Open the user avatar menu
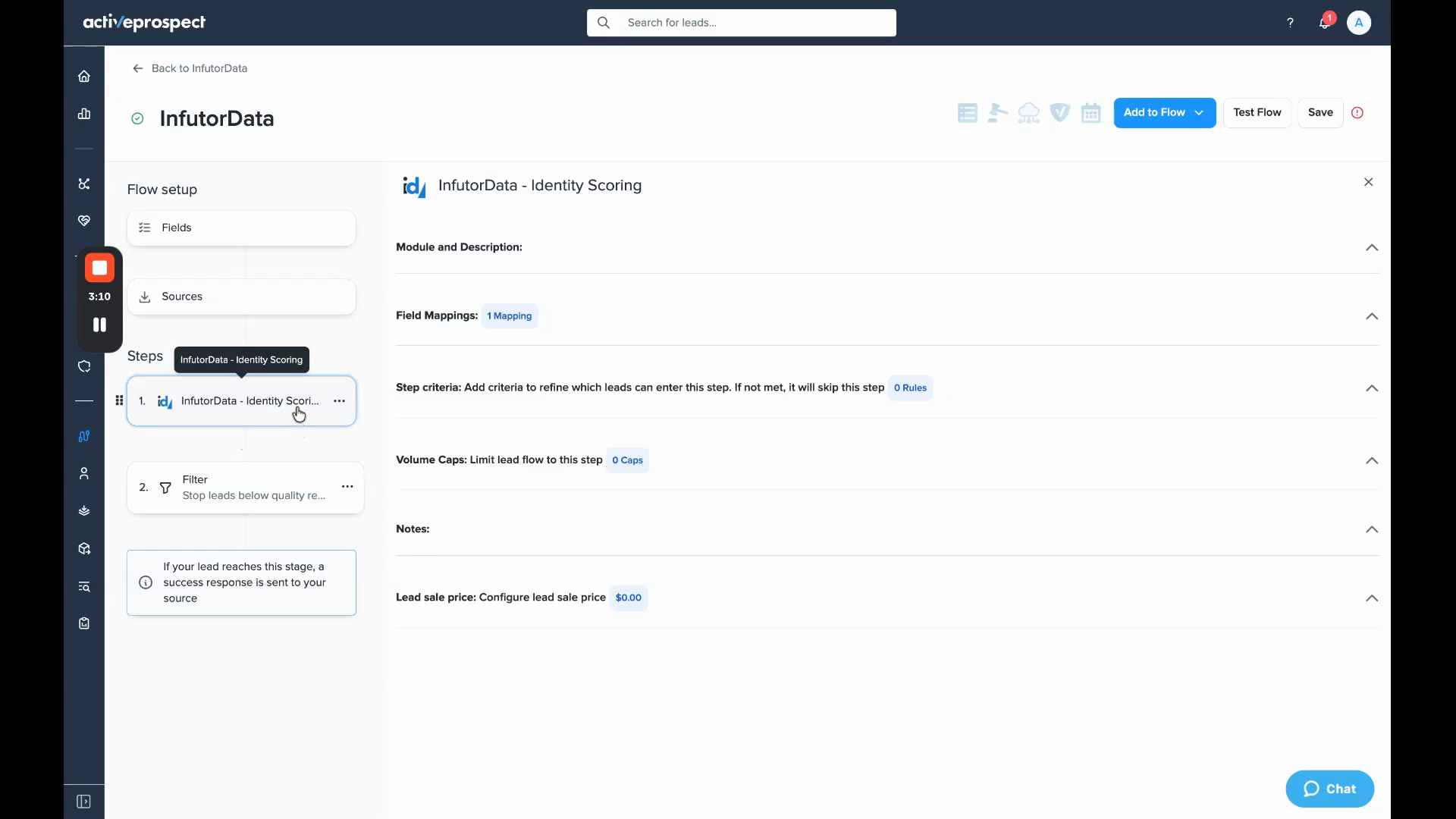 pos(1359,23)
